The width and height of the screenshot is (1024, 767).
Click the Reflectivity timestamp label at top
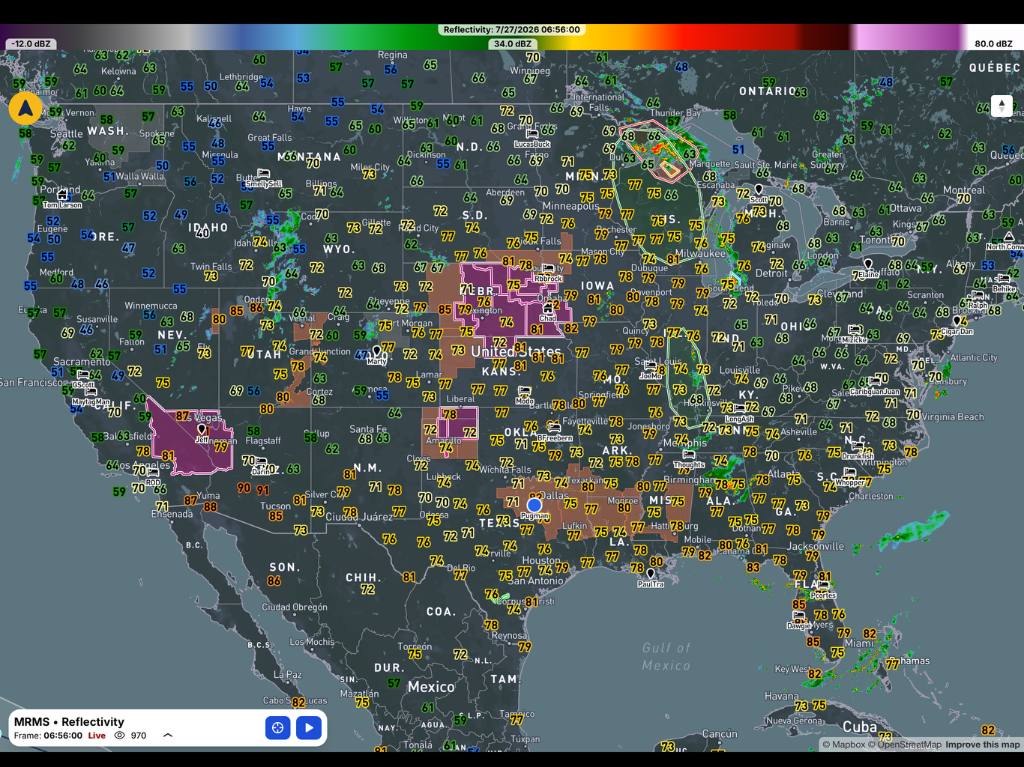coord(511,29)
